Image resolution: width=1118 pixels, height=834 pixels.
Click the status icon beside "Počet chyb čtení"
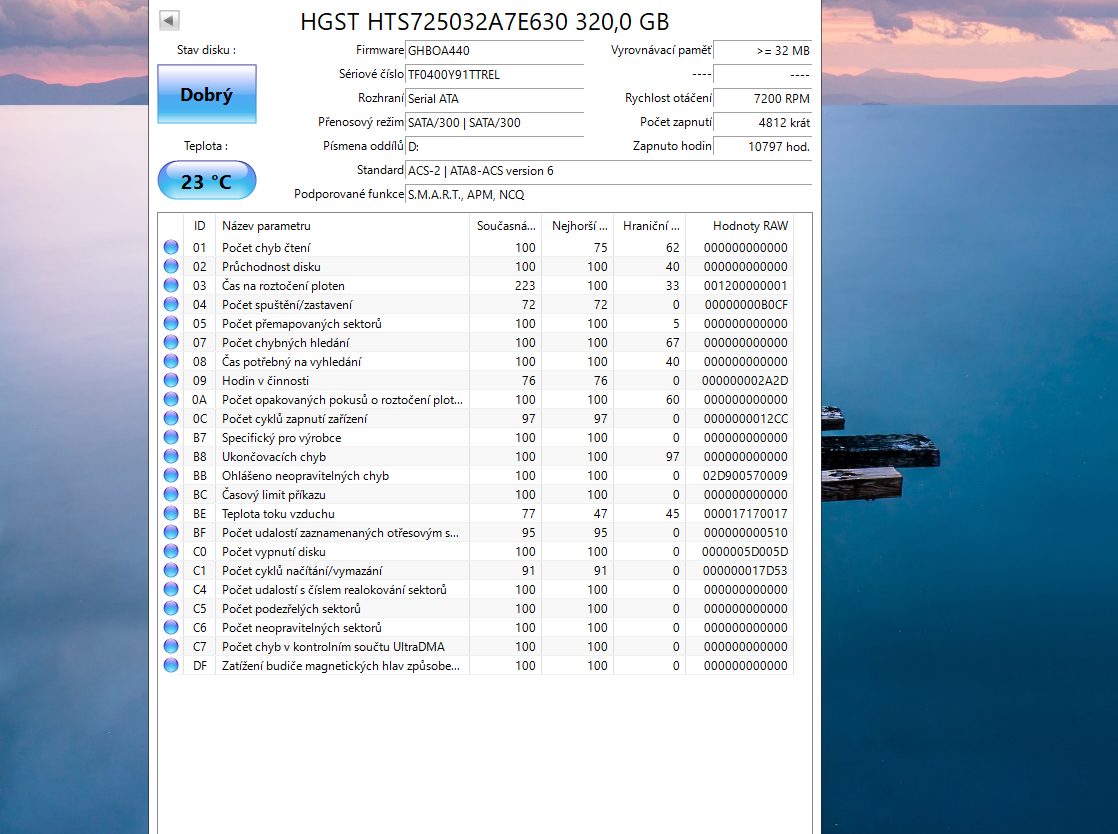point(170,247)
